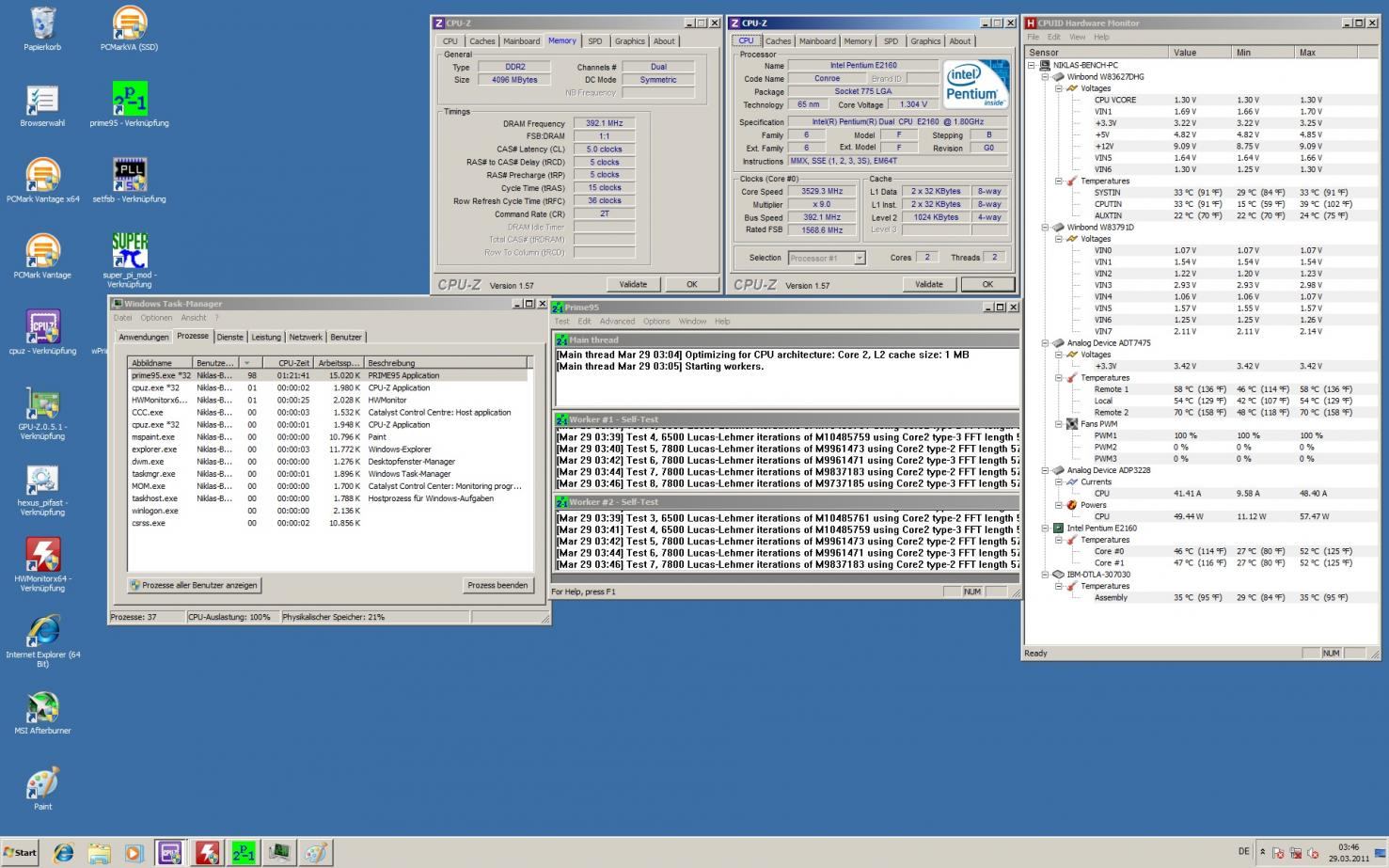The image size is (1389, 868).
Task: Open Leistung tab in Task-Manager
Action: click(266, 337)
